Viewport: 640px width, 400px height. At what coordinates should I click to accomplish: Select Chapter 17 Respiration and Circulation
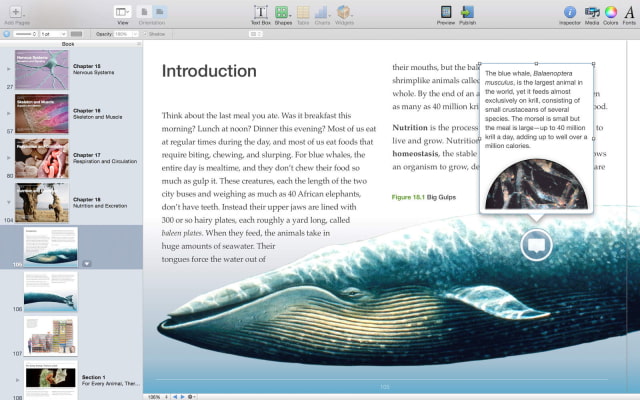[42, 157]
